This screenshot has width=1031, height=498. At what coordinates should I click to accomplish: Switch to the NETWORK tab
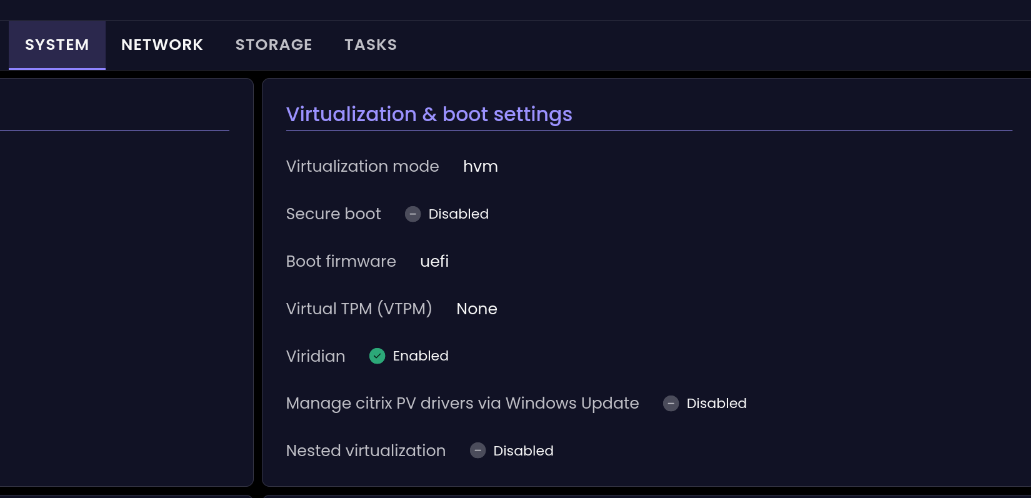(162, 45)
